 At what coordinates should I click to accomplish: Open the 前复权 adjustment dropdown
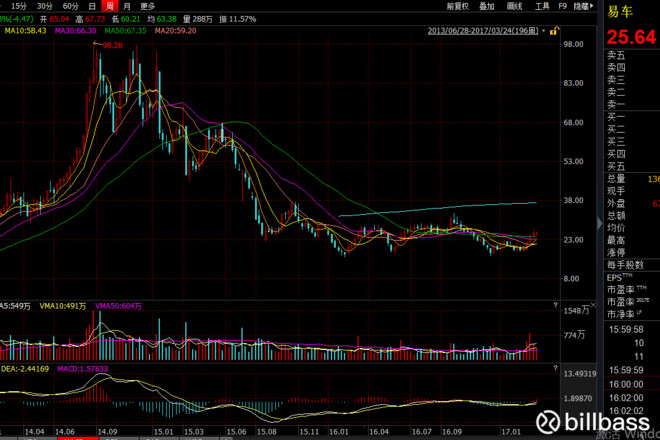[458, 5]
